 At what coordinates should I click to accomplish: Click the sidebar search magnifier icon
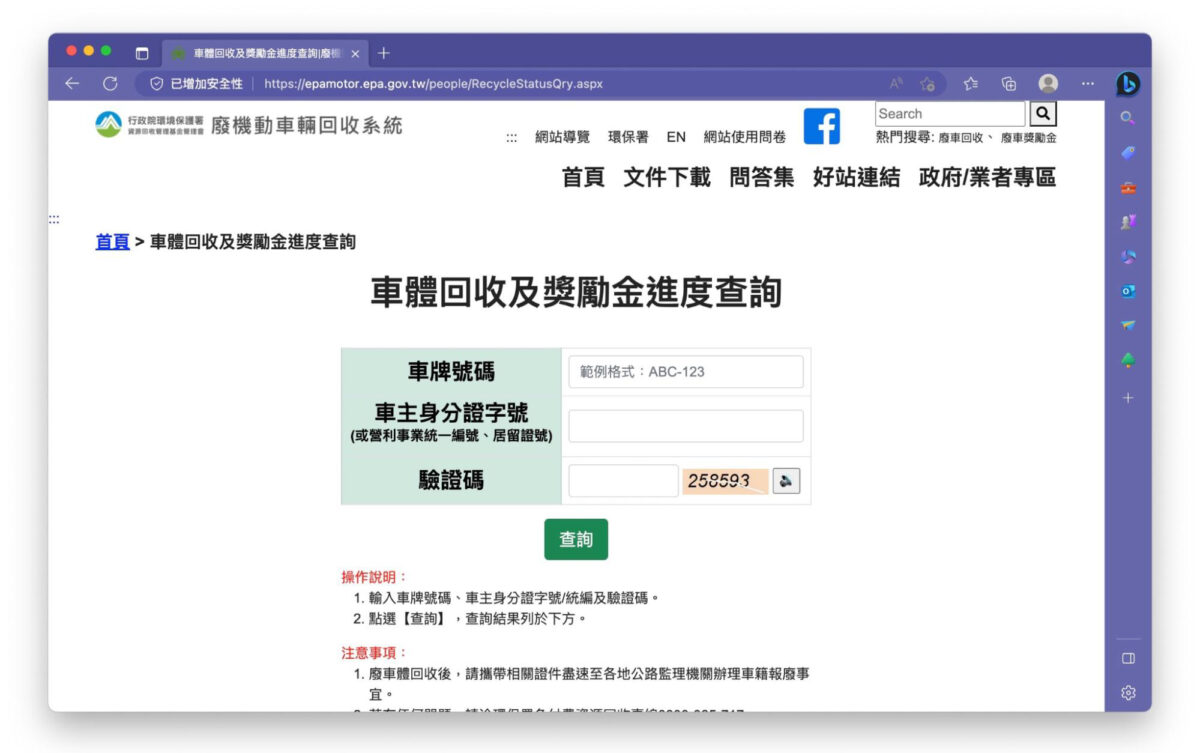point(1128,118)
